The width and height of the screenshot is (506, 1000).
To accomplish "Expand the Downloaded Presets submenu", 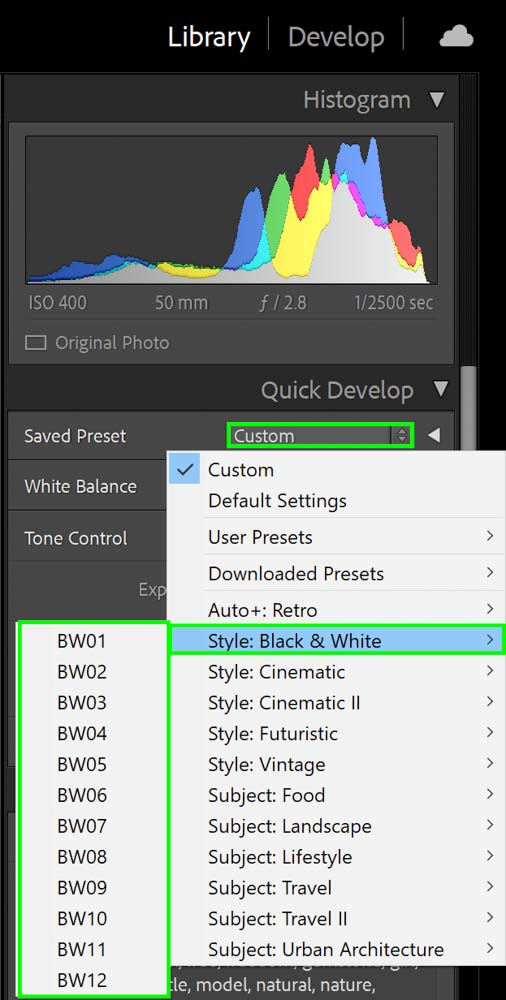I will coord(336,573).
